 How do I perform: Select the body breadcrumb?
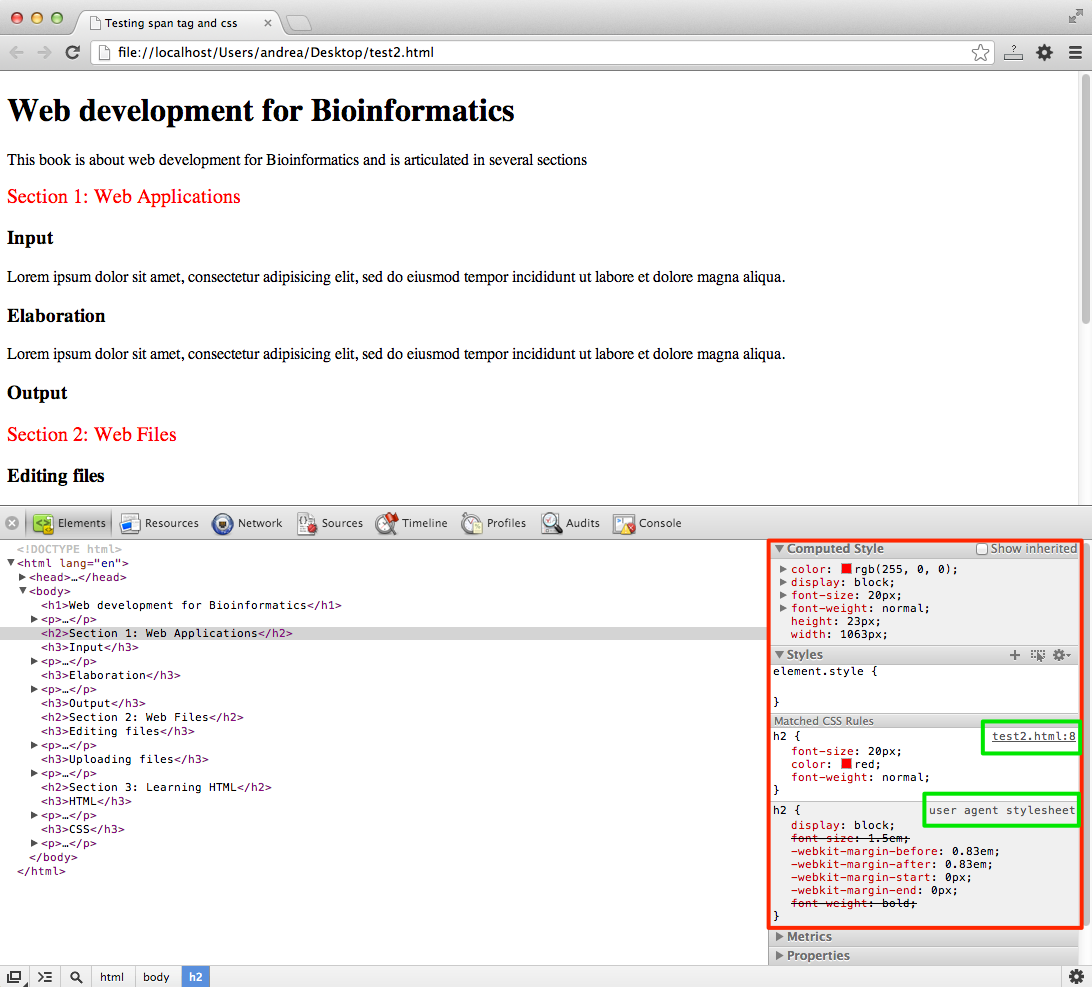pos(156,977)
